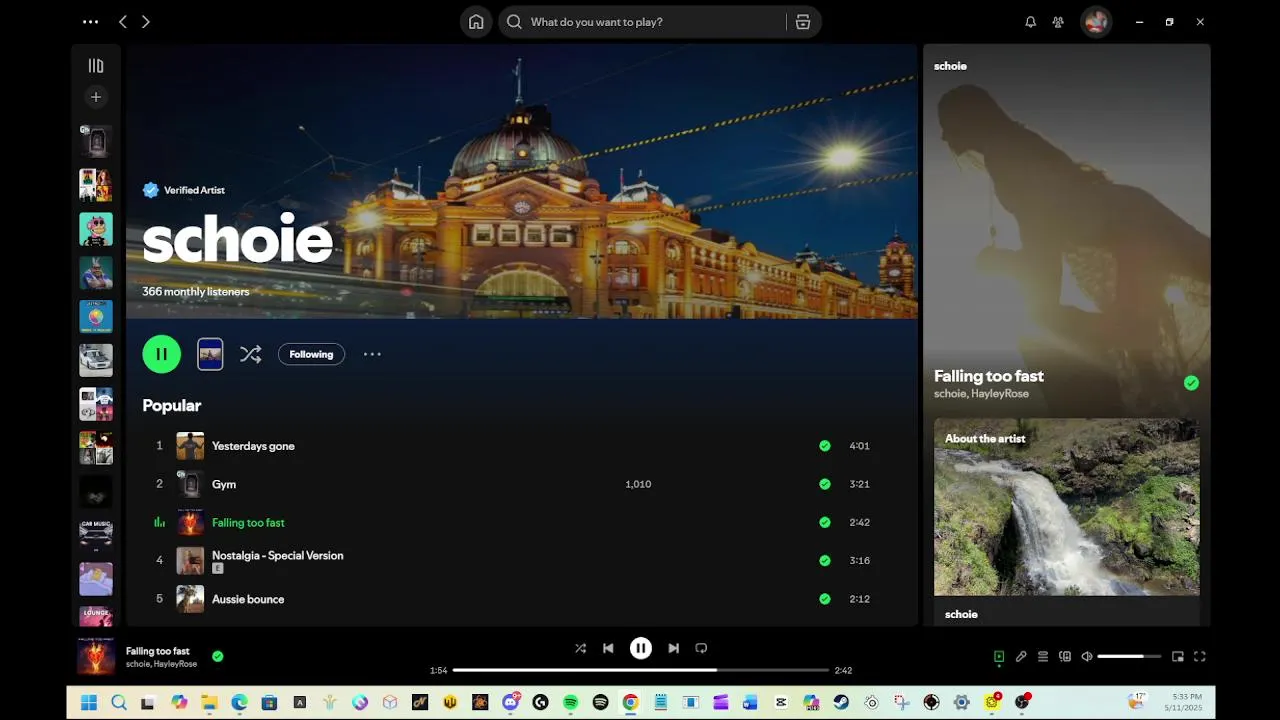Open taskbar Search
This screenshot has height=720, width=1280.
pyautogui.click(x=119, y=702)
